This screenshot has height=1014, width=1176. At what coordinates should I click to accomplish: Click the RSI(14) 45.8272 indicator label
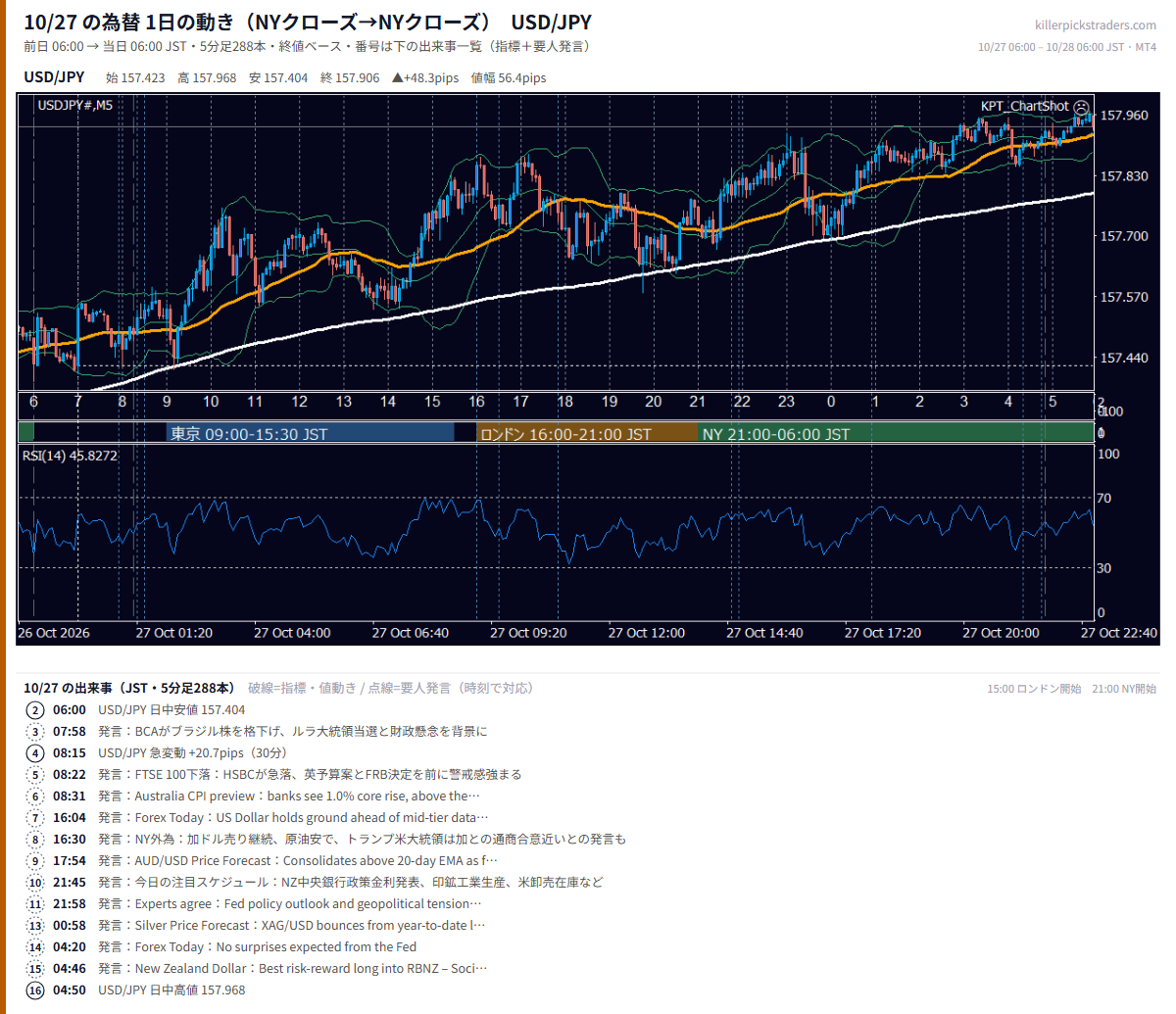tap(70, 456)
